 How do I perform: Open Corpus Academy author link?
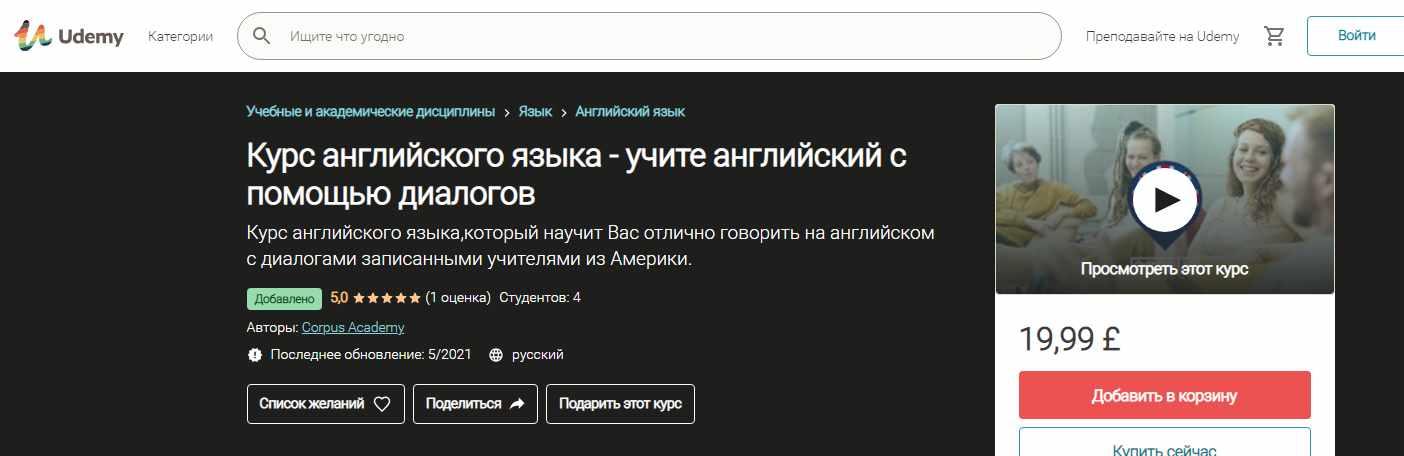(353, 327)
